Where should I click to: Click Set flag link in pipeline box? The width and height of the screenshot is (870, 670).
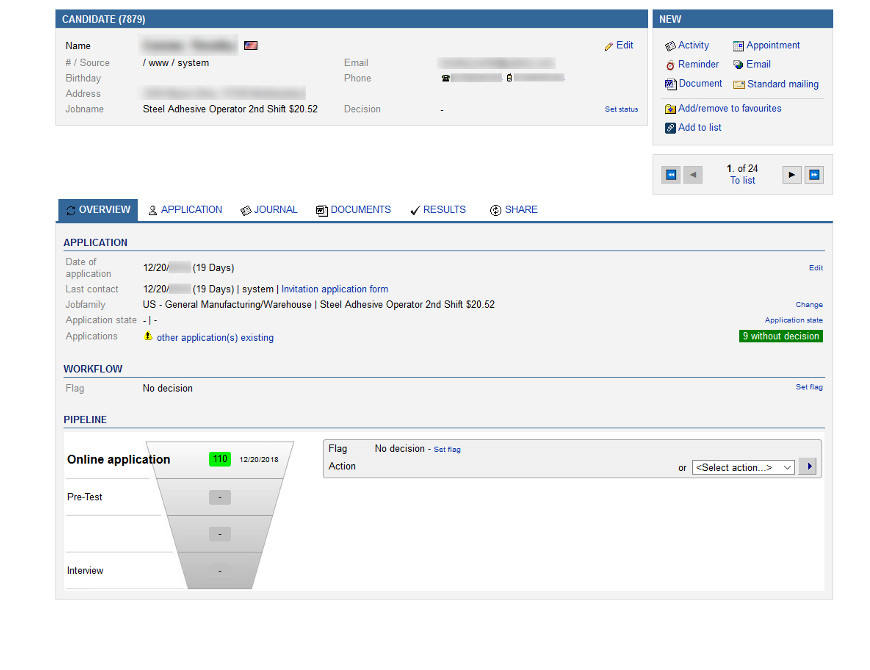pos(447,450)
